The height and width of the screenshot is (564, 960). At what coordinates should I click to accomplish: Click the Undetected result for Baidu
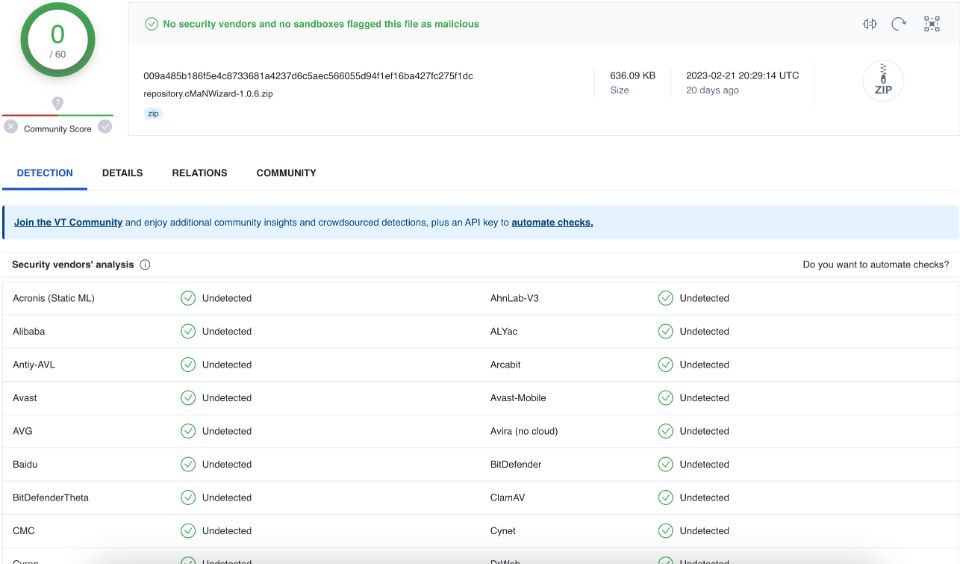(227, 464)
